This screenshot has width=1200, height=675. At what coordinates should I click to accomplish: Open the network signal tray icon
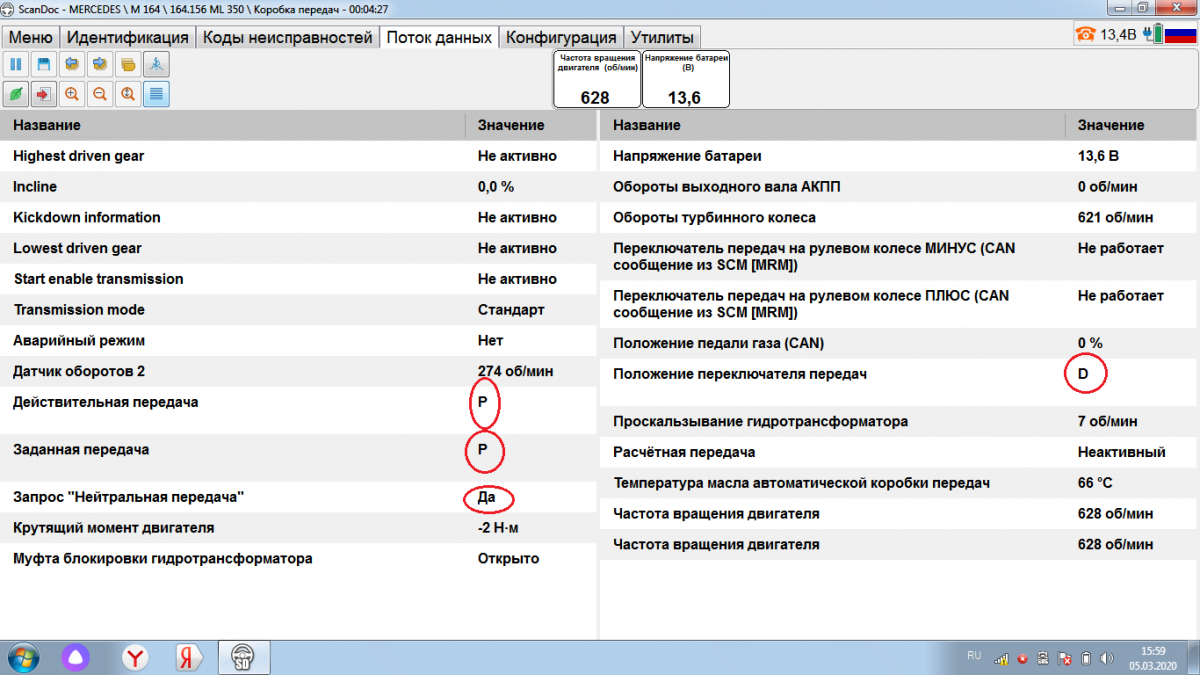click(1002, 659)
